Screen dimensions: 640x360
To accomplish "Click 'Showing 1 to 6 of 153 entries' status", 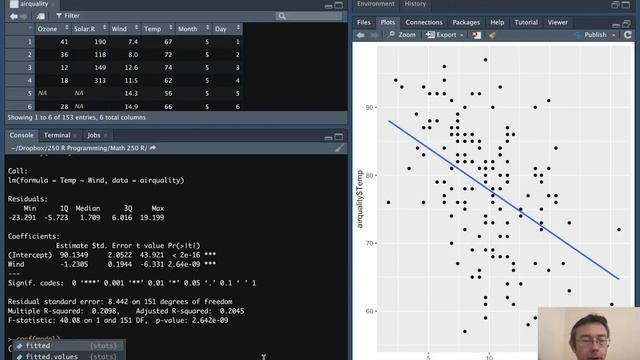I will [77, 118].
